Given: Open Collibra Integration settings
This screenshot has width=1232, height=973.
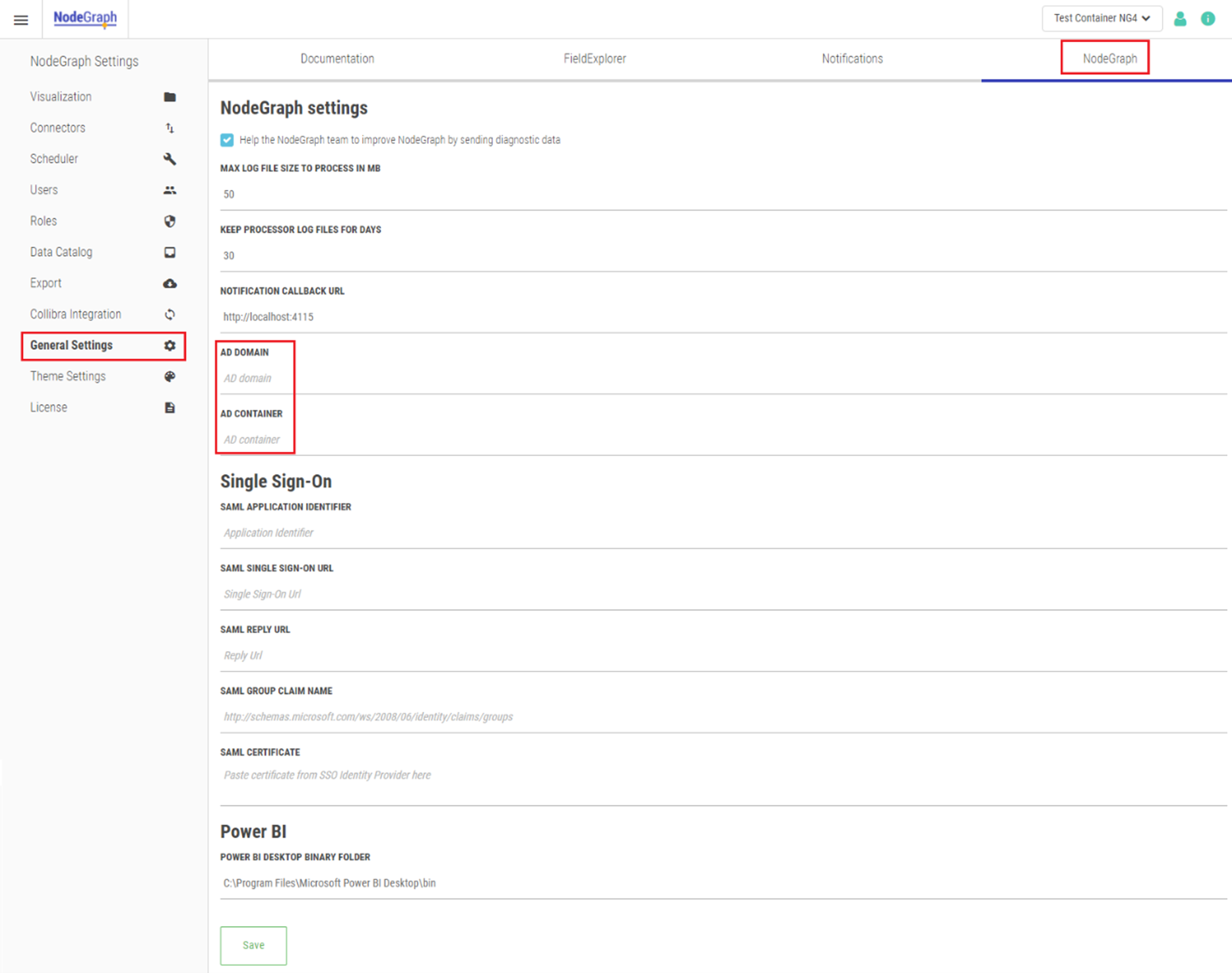Looking at the screenshot, I should click(76, 315).
